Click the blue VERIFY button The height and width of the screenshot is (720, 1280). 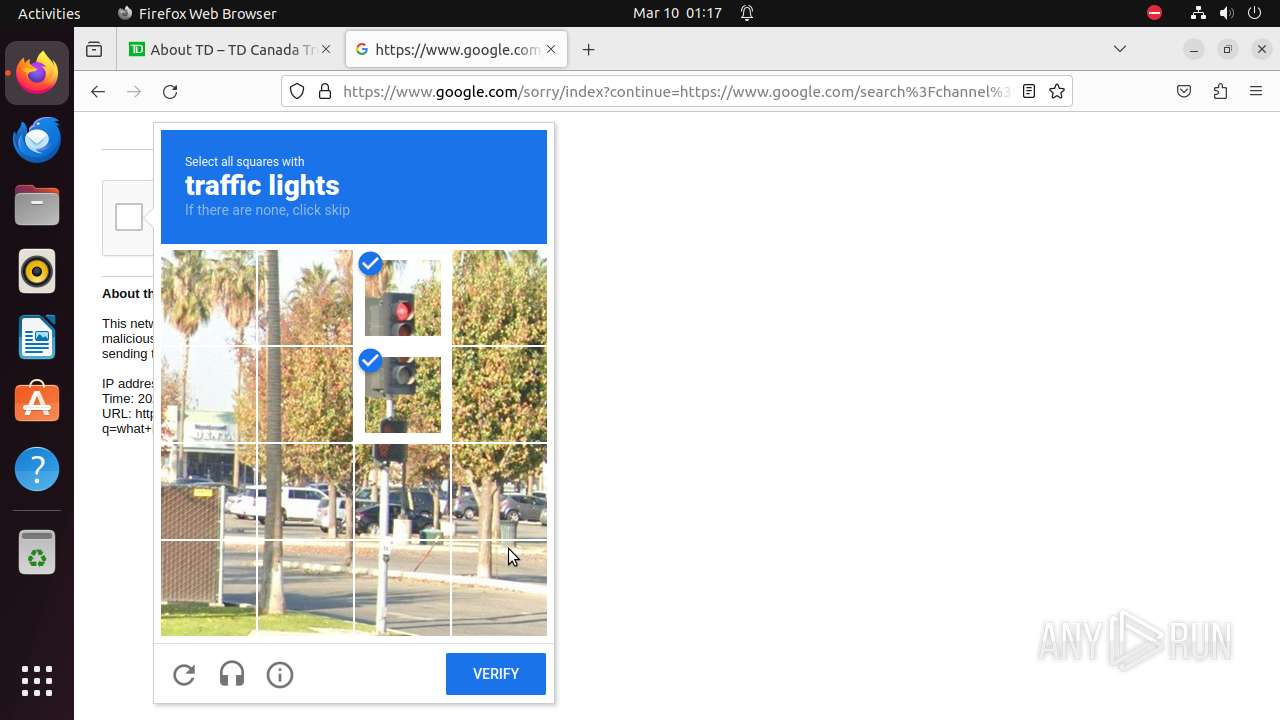496,674
